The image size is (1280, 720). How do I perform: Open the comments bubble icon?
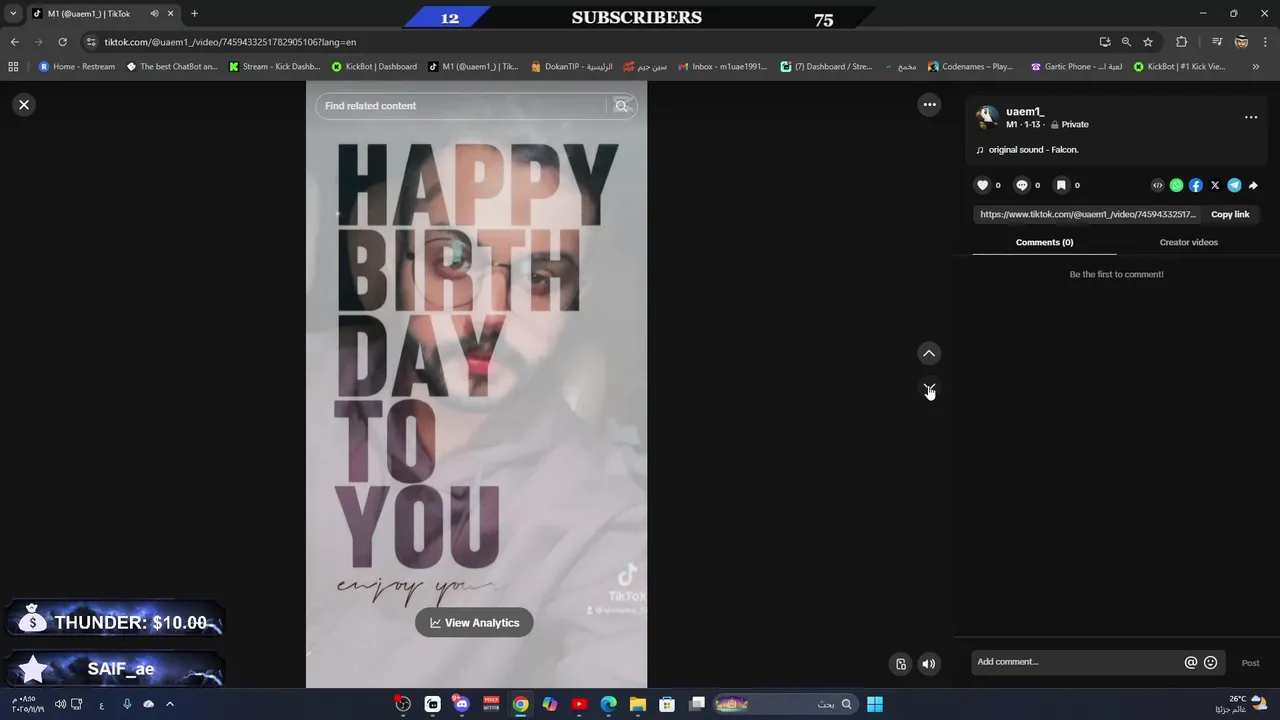[x=1021, y=185]
